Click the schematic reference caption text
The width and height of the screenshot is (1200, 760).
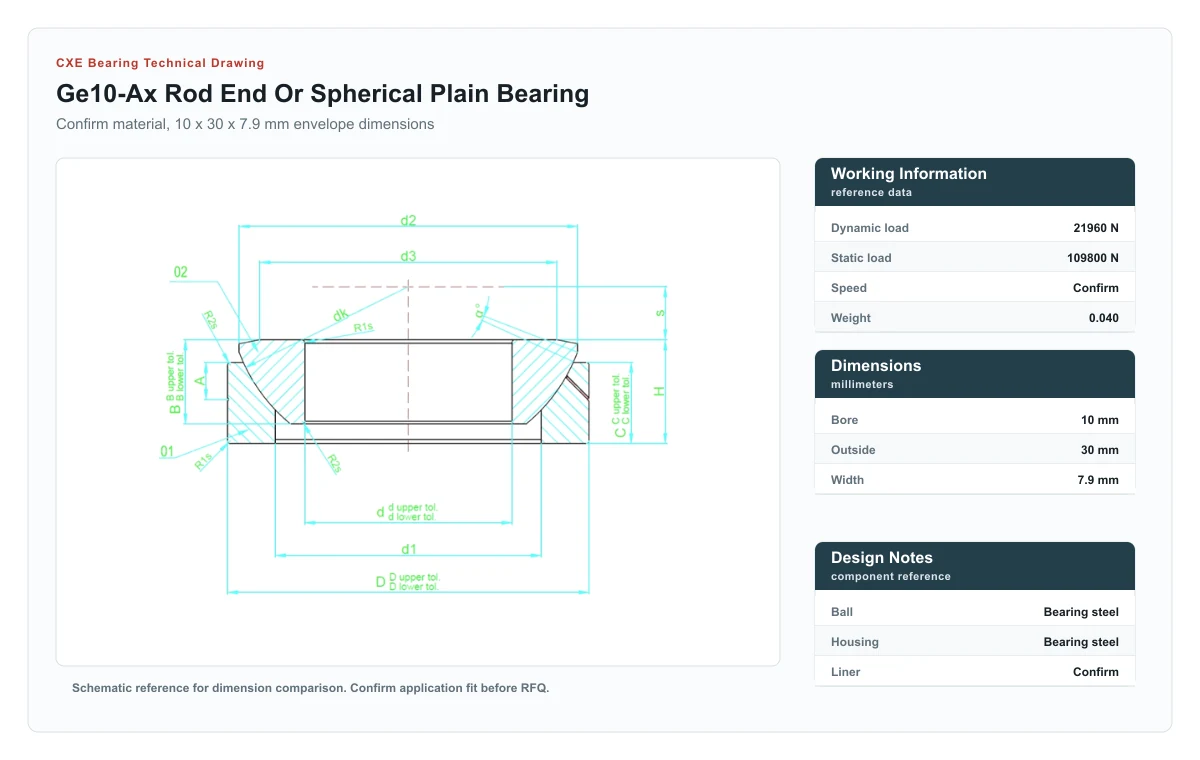(311, 688)
